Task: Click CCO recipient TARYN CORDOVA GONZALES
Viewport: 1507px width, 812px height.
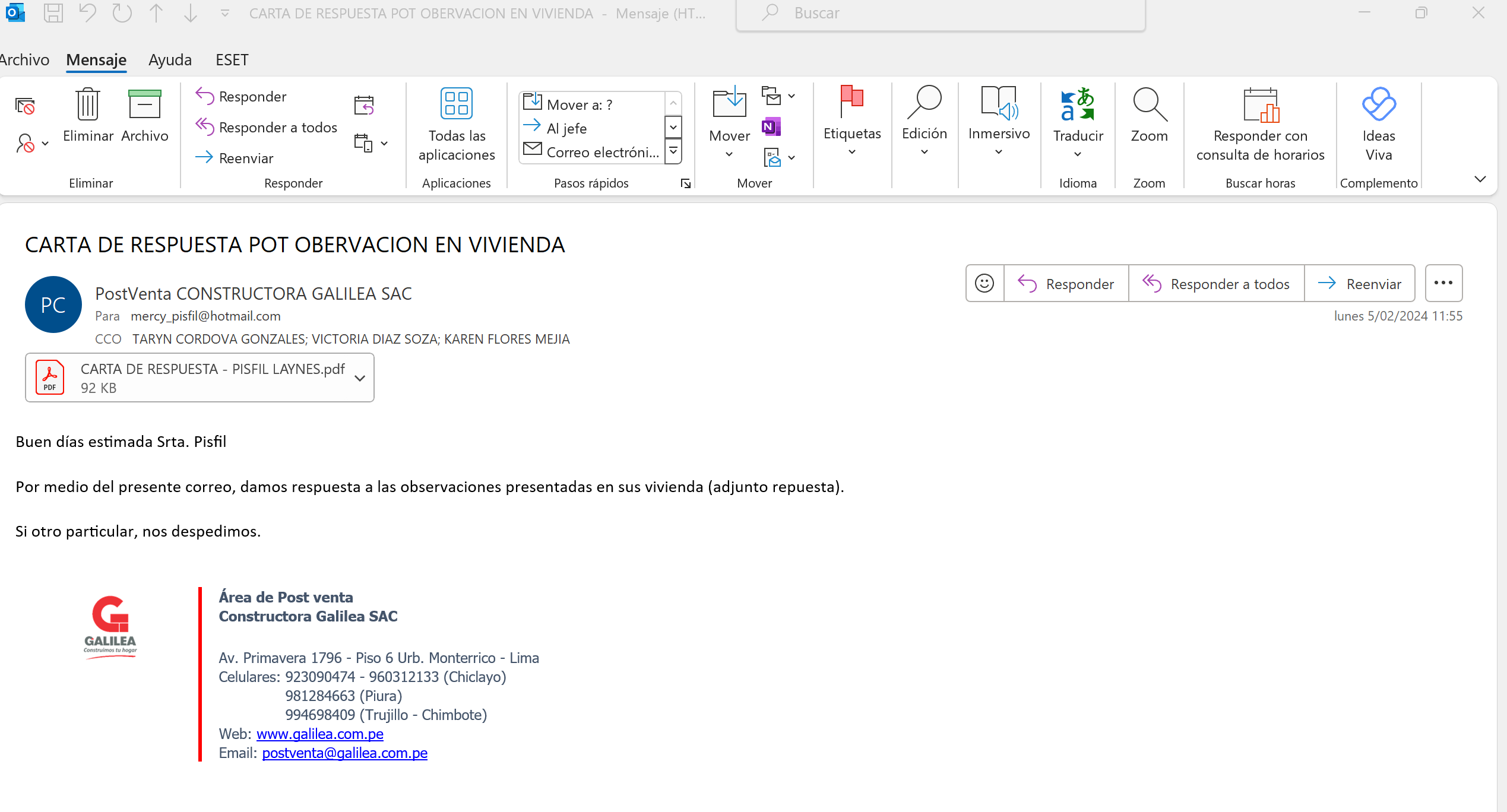Action: pyautogui.click(x=219, y=340)
